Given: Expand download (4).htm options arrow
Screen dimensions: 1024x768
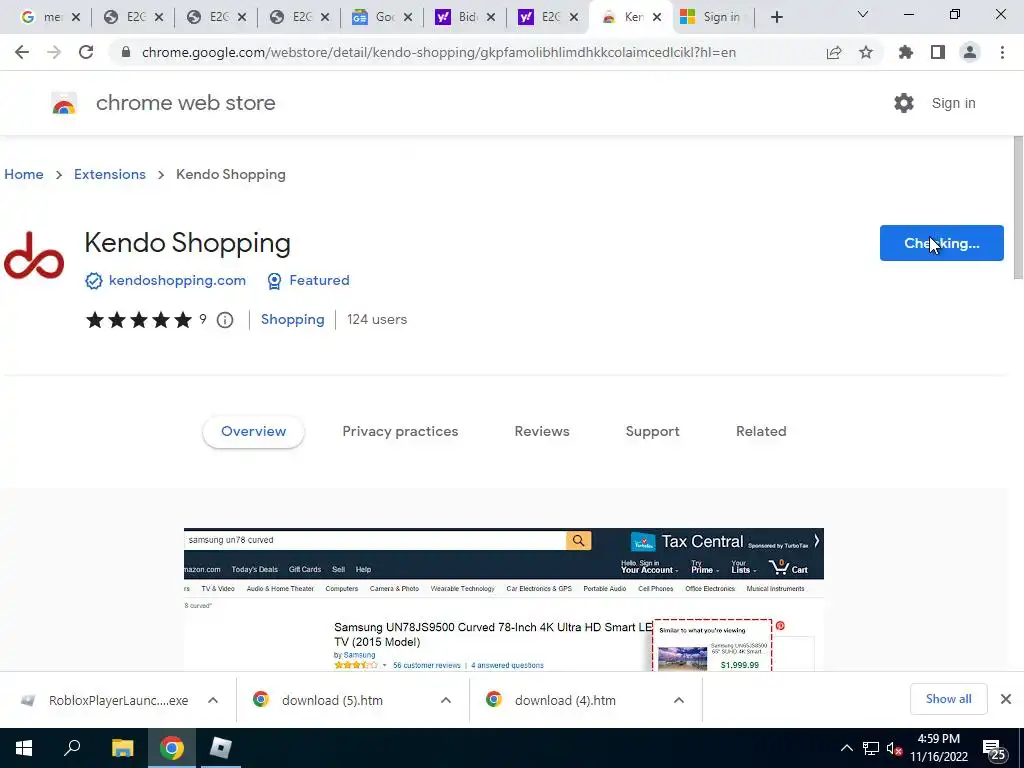Looking at the screenshot, I should [x=679, y=700].
